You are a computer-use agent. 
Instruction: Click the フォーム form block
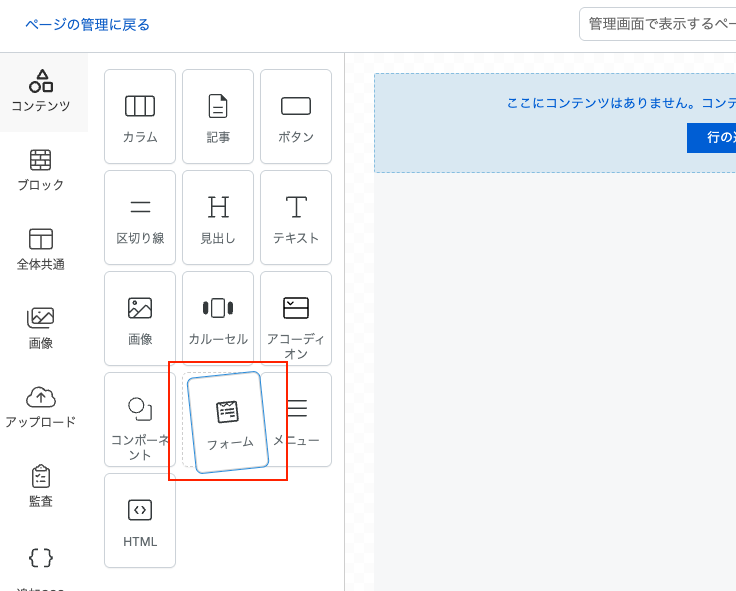pyautogui.click(x=228, y=422)
